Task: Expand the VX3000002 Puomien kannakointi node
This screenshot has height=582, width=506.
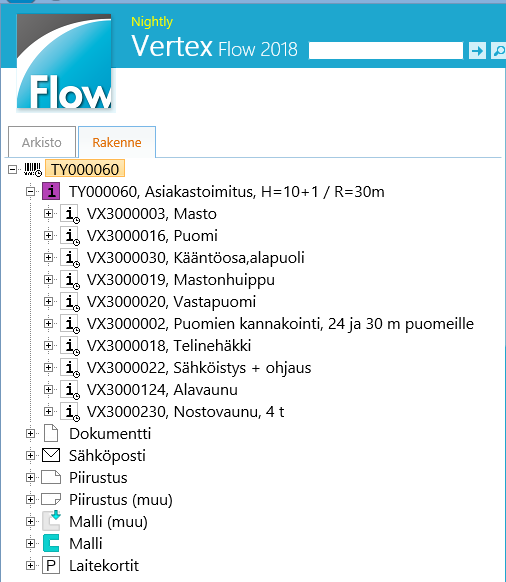Action: 48,323
